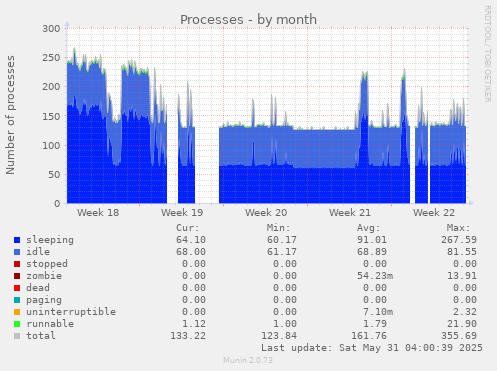
Task: Click the 'Max:' column header
Action: coord(459,228)
